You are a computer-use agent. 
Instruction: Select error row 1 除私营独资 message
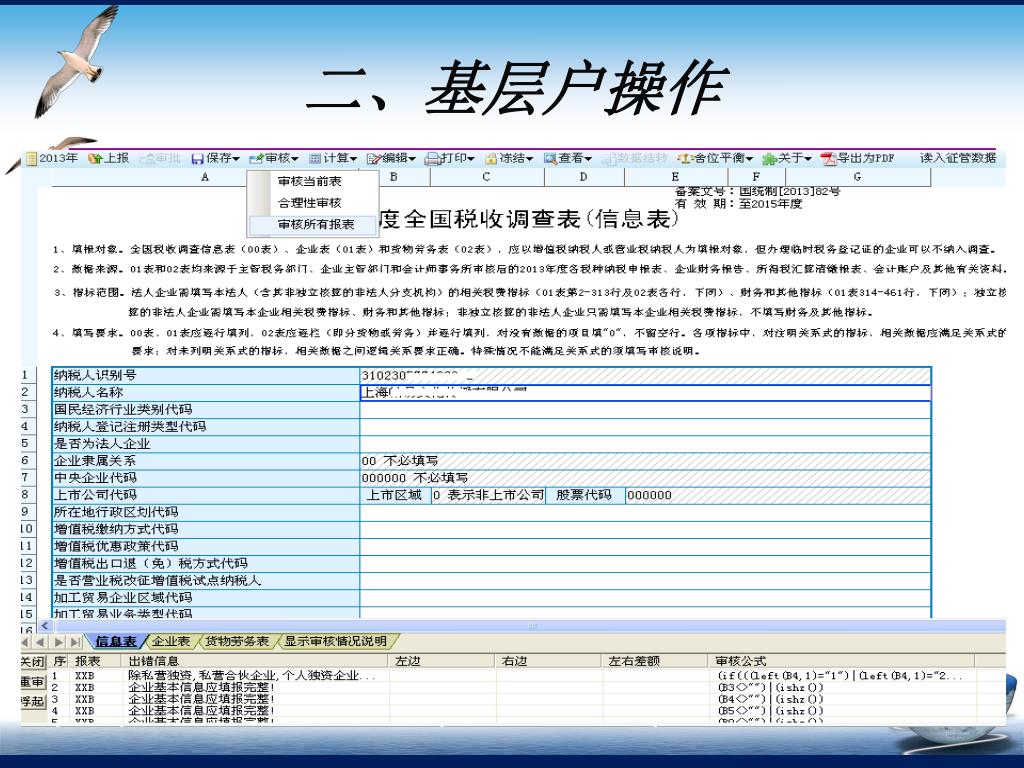pyautogui.click(x=251, y=676)
